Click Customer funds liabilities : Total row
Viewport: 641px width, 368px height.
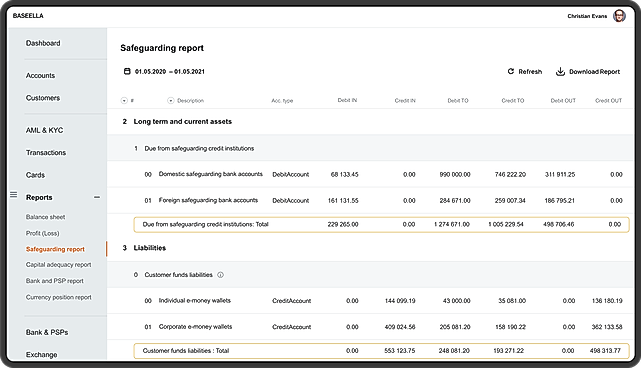[381, 350]
